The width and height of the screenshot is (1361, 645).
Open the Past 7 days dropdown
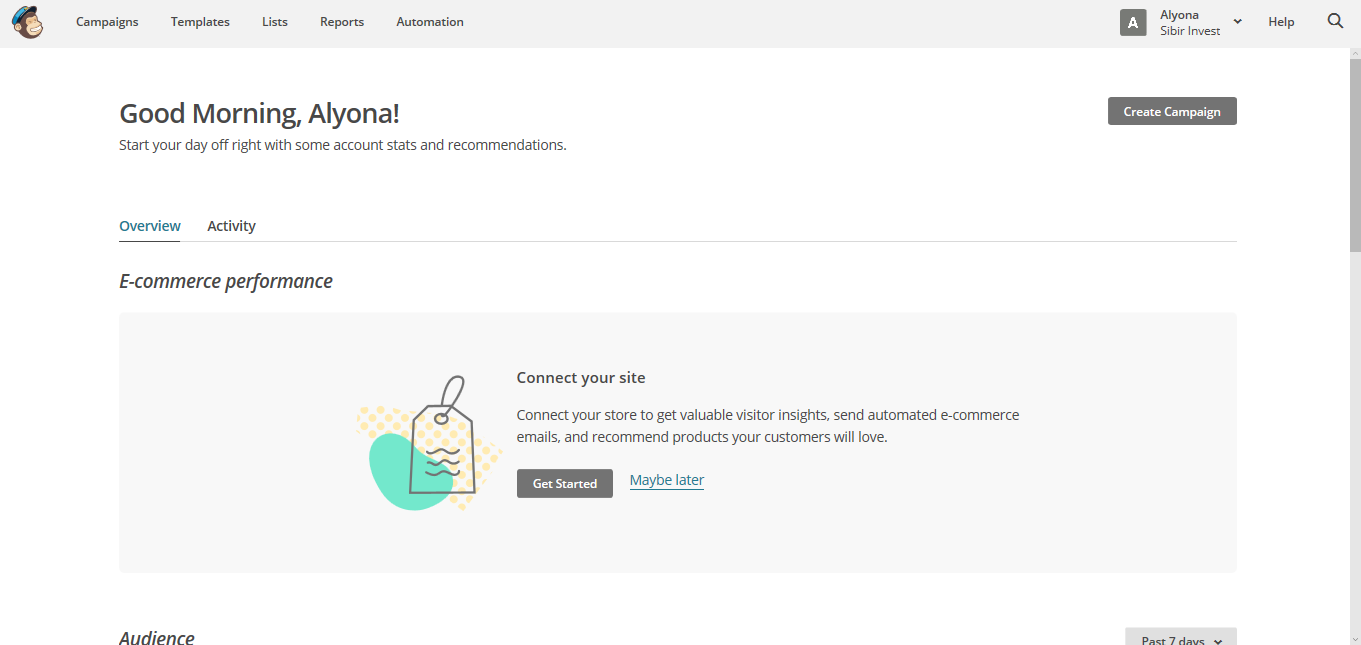tap(1180, 639)
